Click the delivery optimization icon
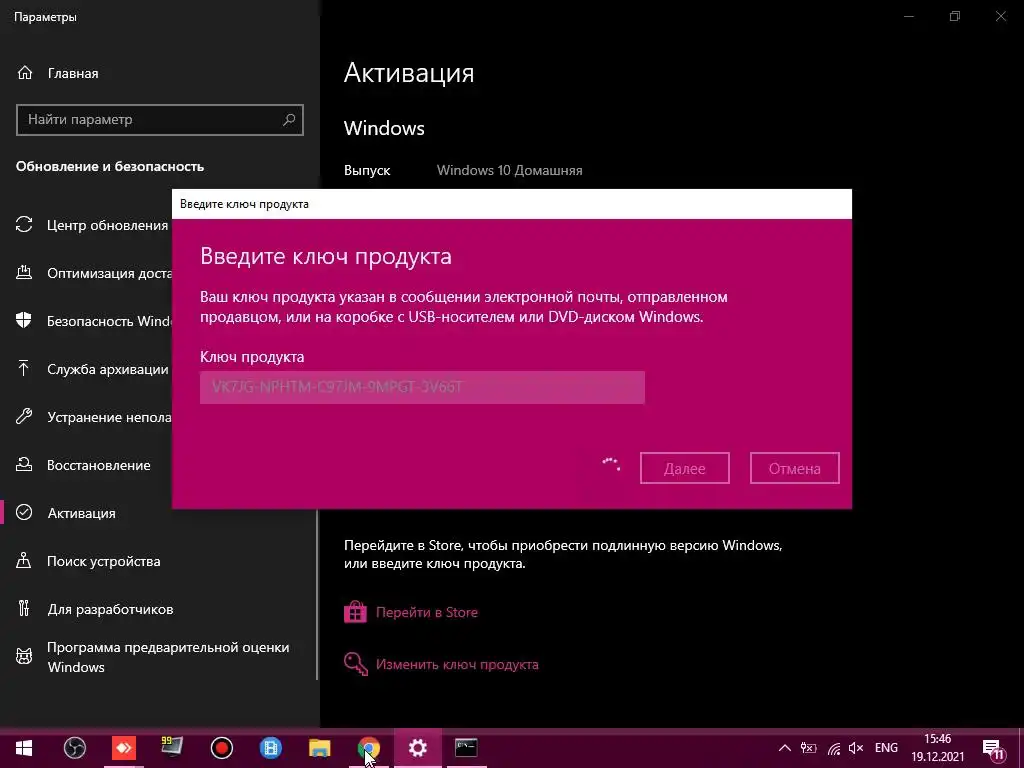Screen dimensions: 1024x768 [24, 273]
